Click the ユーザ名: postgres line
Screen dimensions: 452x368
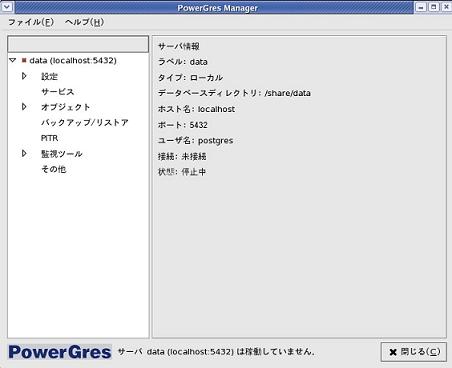point(195,140)
